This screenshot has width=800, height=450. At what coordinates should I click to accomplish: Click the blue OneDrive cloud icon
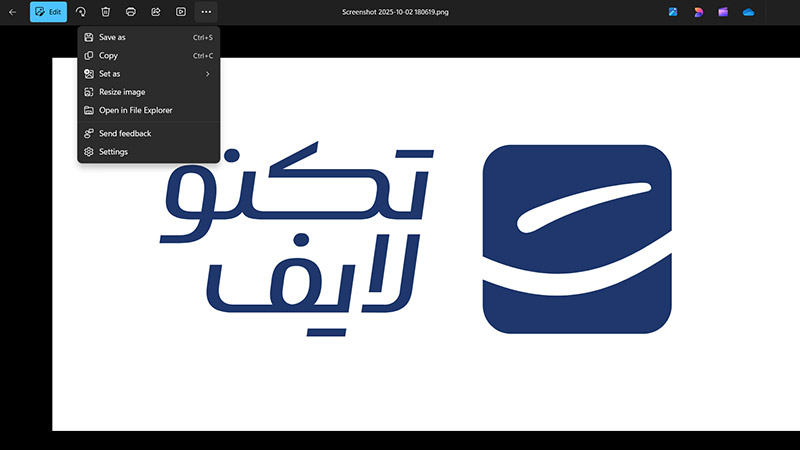(748, 12)
